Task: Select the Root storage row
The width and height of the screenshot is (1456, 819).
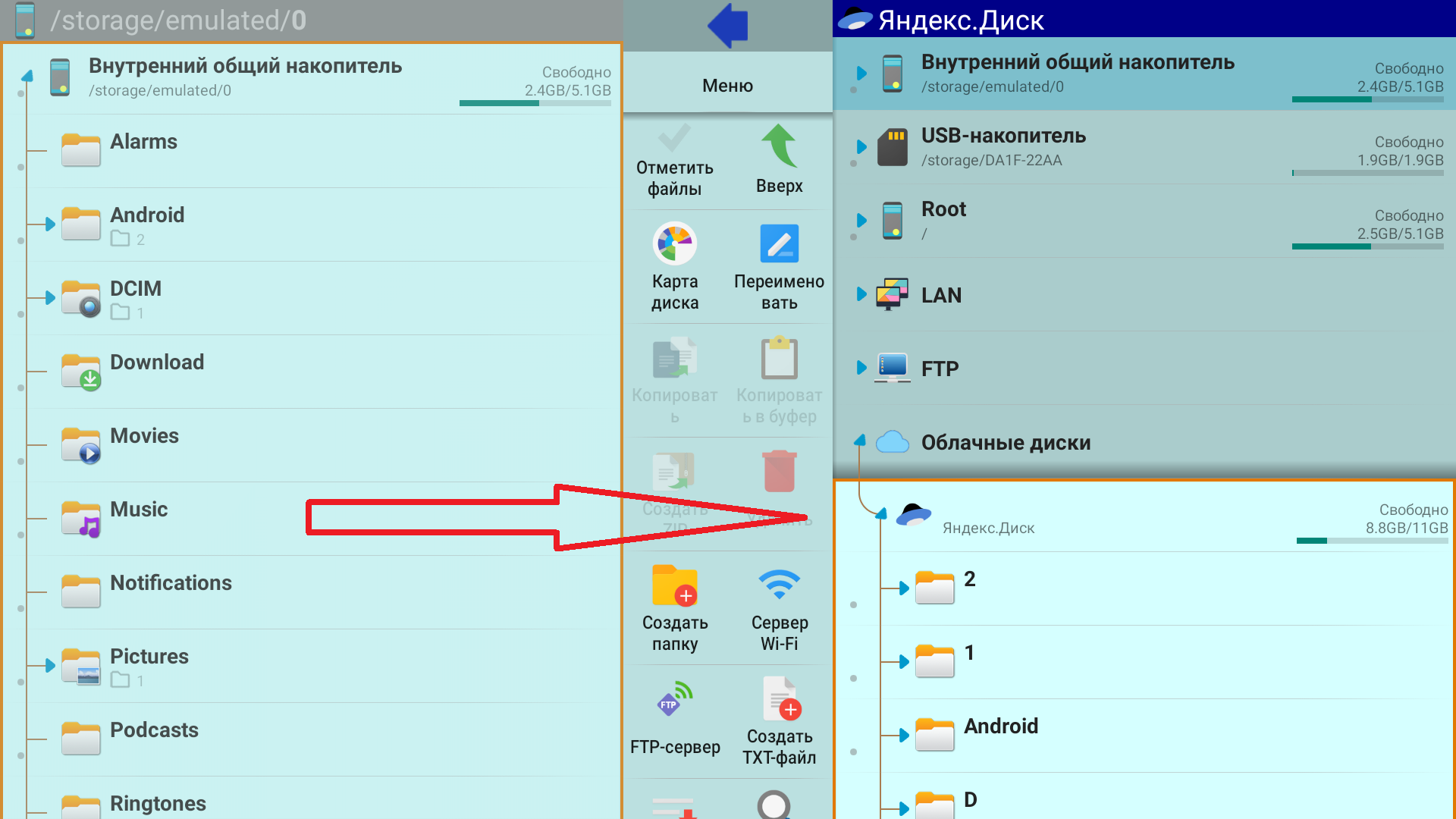Action: [x=1144, y=221]
